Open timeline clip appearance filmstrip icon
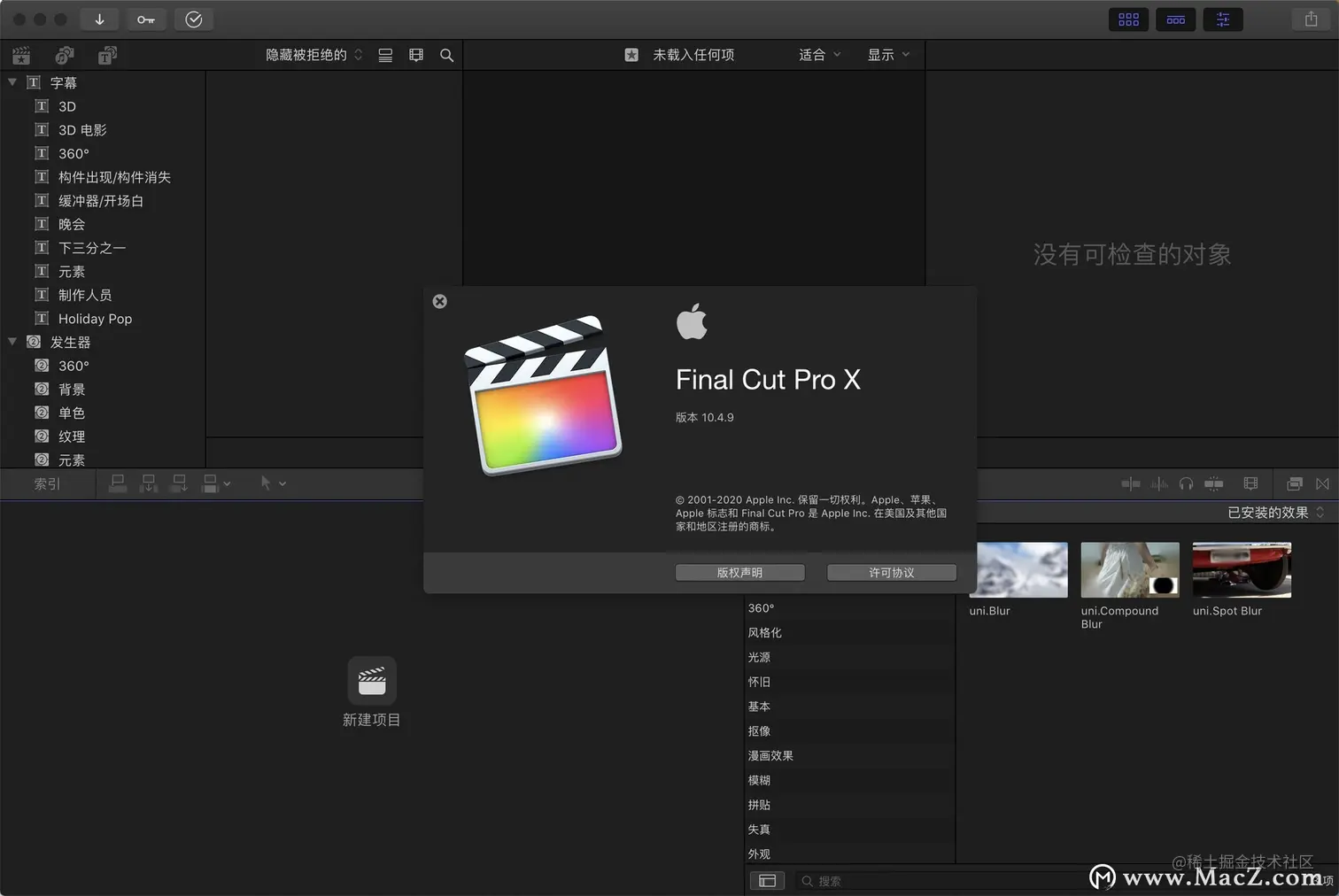 tap(1250, 483)
